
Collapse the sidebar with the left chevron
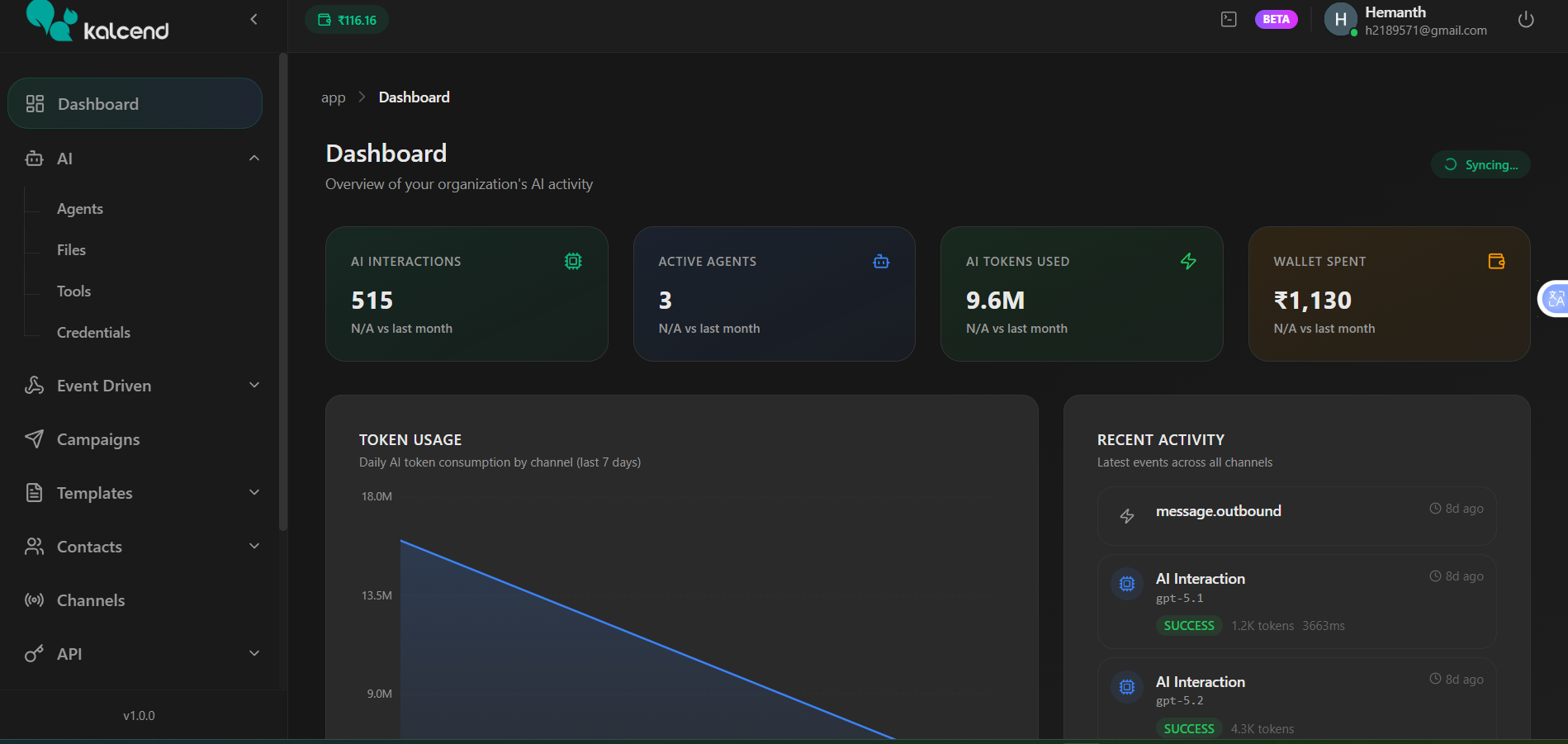tap(253, 19)
